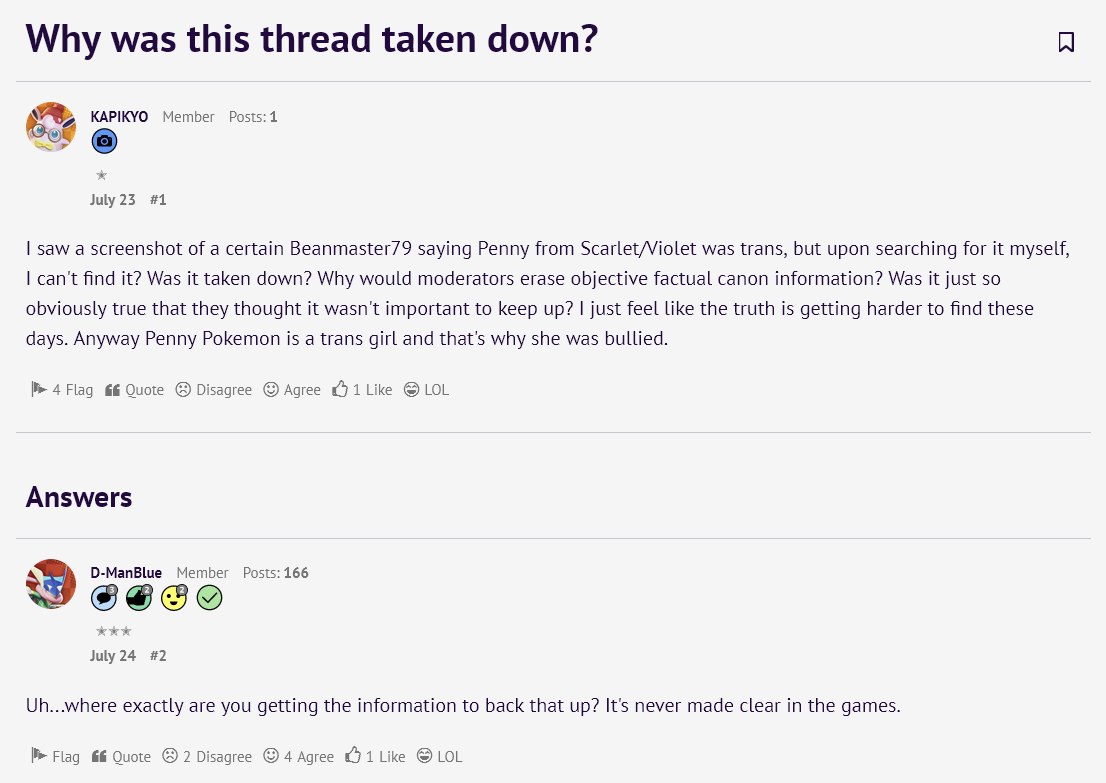Click D-ManBlue's speech bubble badge

tap(104, 597)
